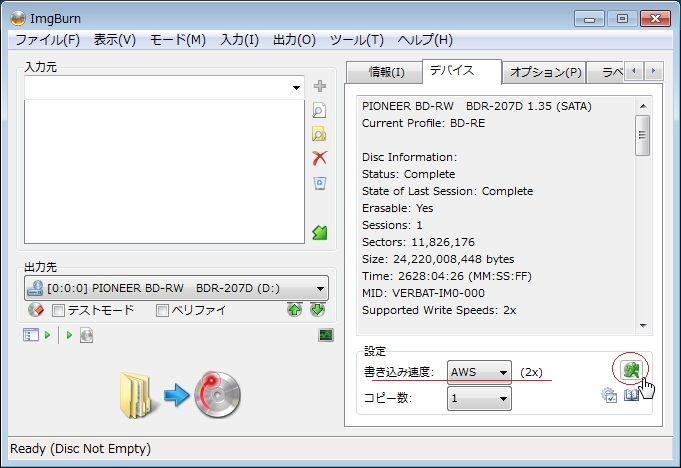Click the green up-arrow eject tray icon
This screenshot has width=681, height=468.
[294, 310]
